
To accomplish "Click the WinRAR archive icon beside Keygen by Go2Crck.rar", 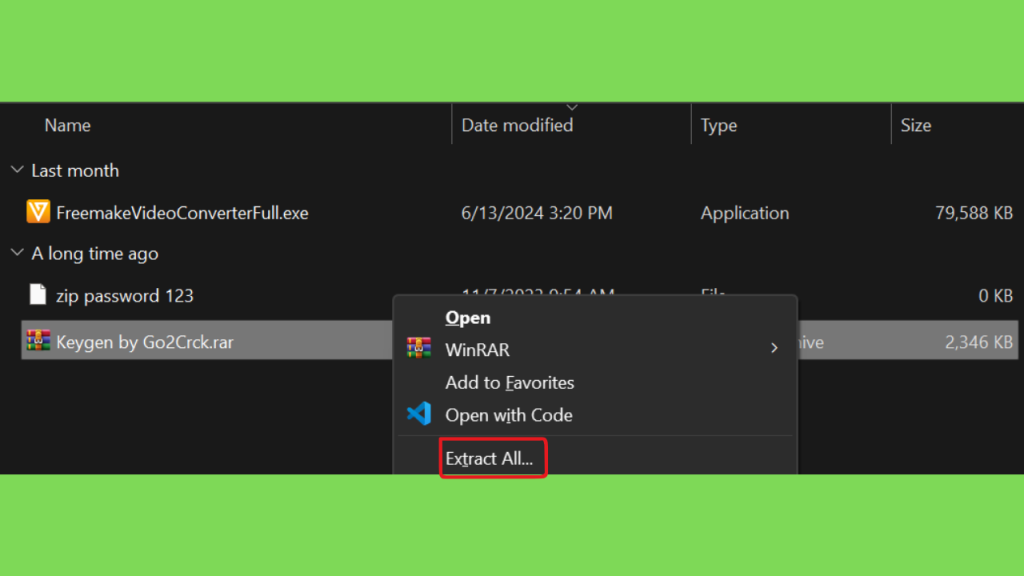I will click(38, 340).
